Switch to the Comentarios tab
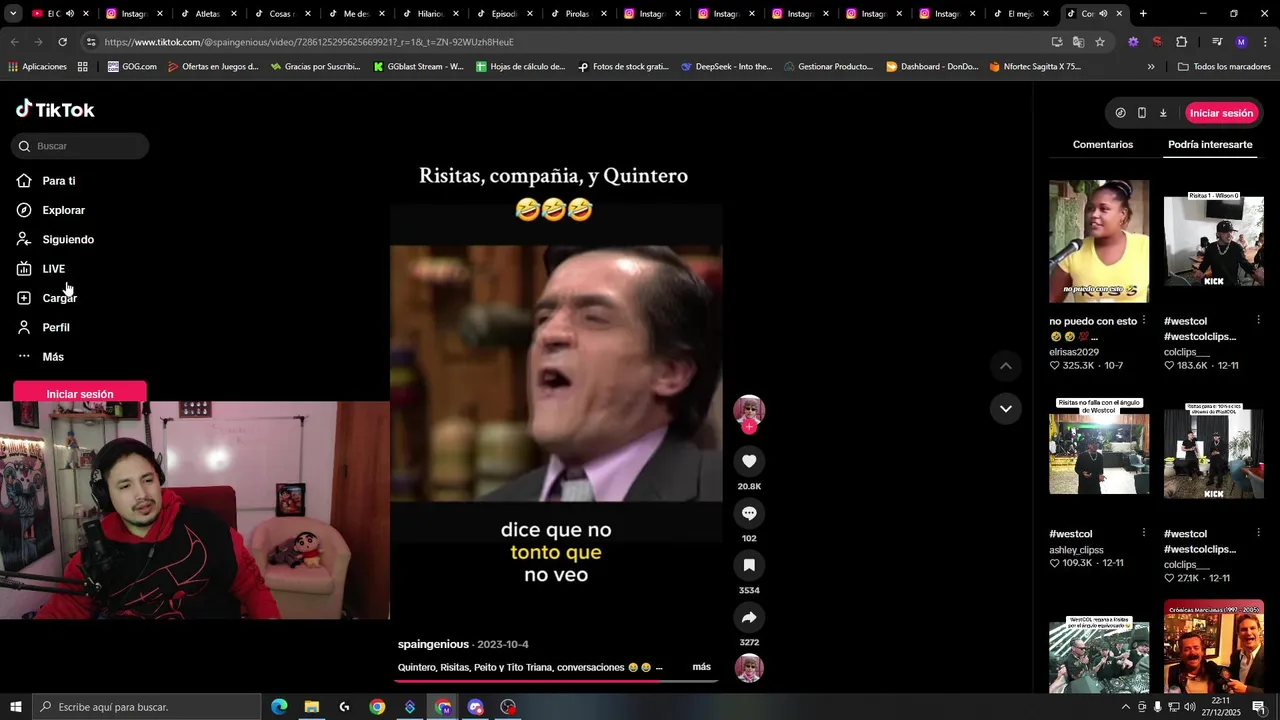 1103,144
